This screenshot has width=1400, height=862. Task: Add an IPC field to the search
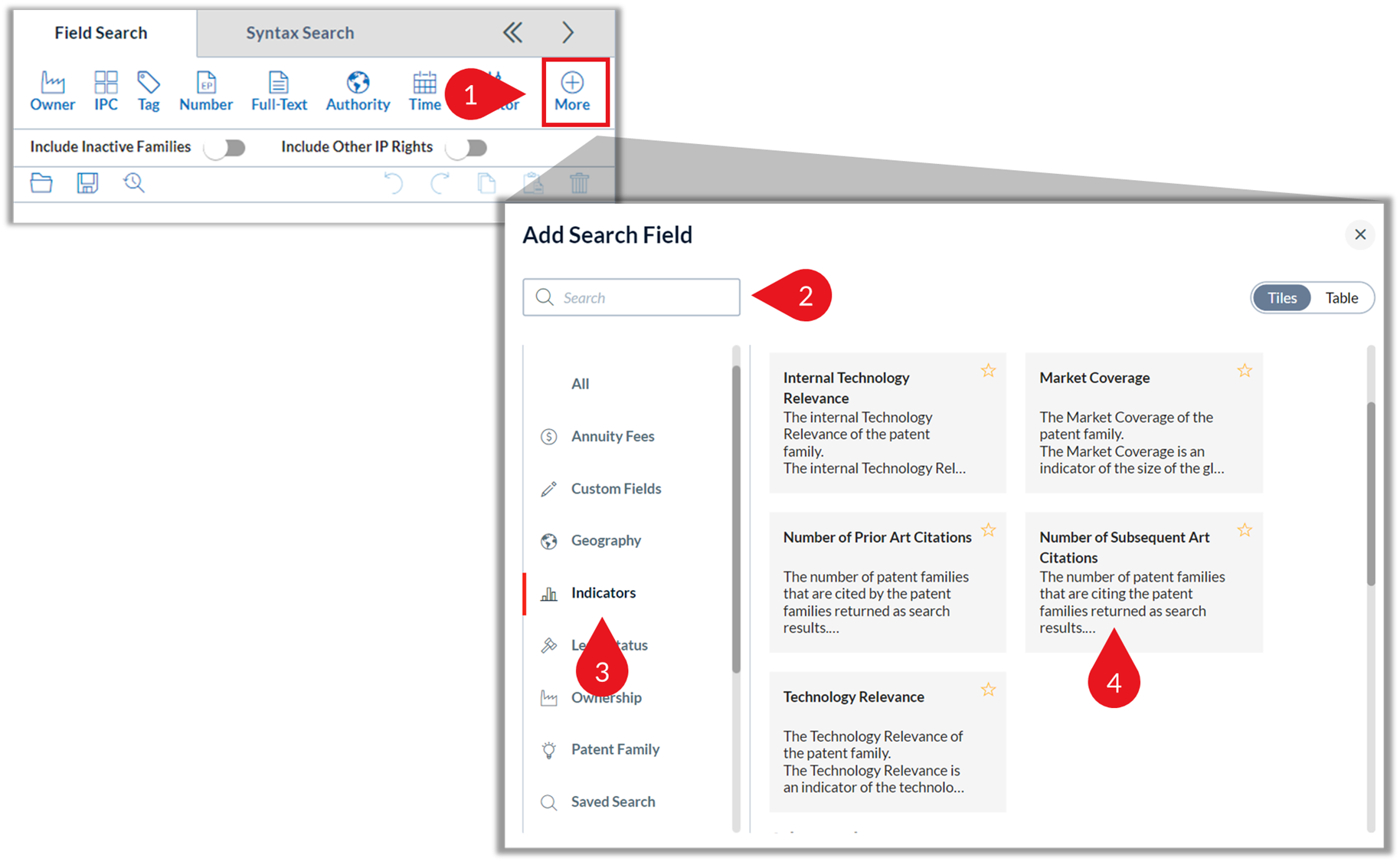105,90
